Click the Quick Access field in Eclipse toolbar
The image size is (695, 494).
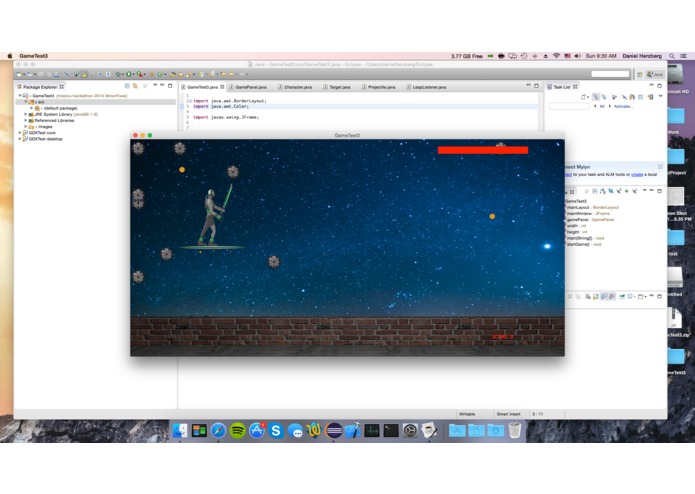610,74
